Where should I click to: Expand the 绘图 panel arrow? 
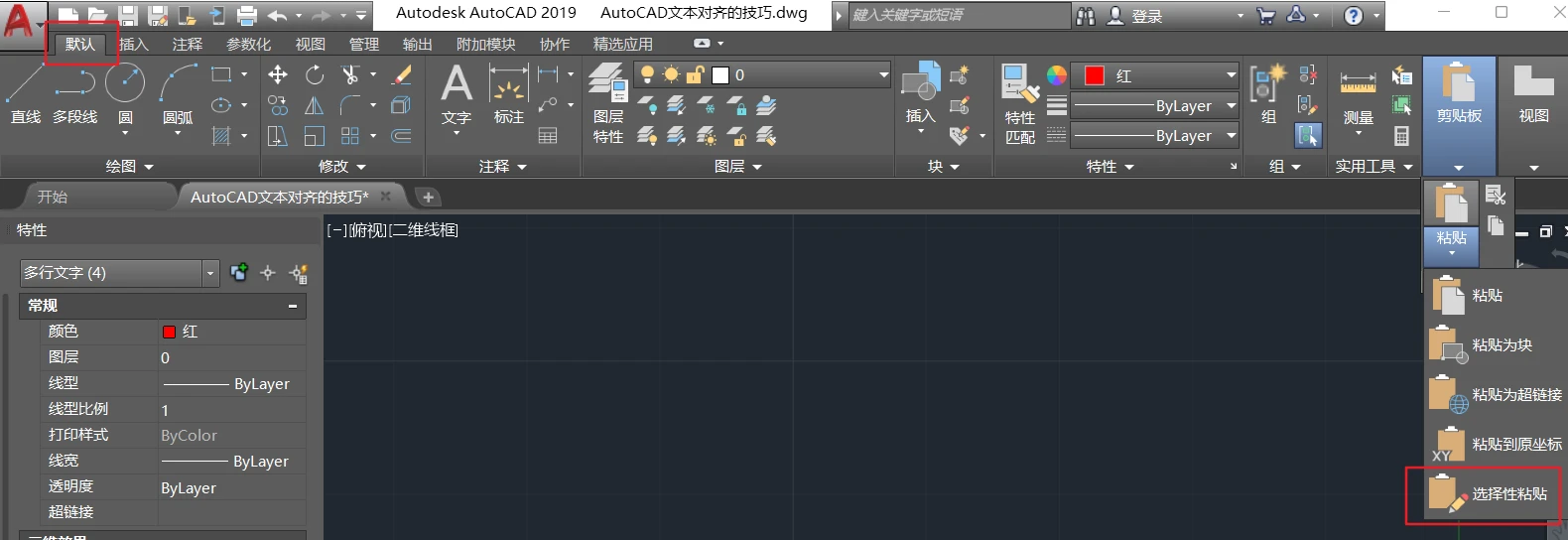click(x=149, y=167)
